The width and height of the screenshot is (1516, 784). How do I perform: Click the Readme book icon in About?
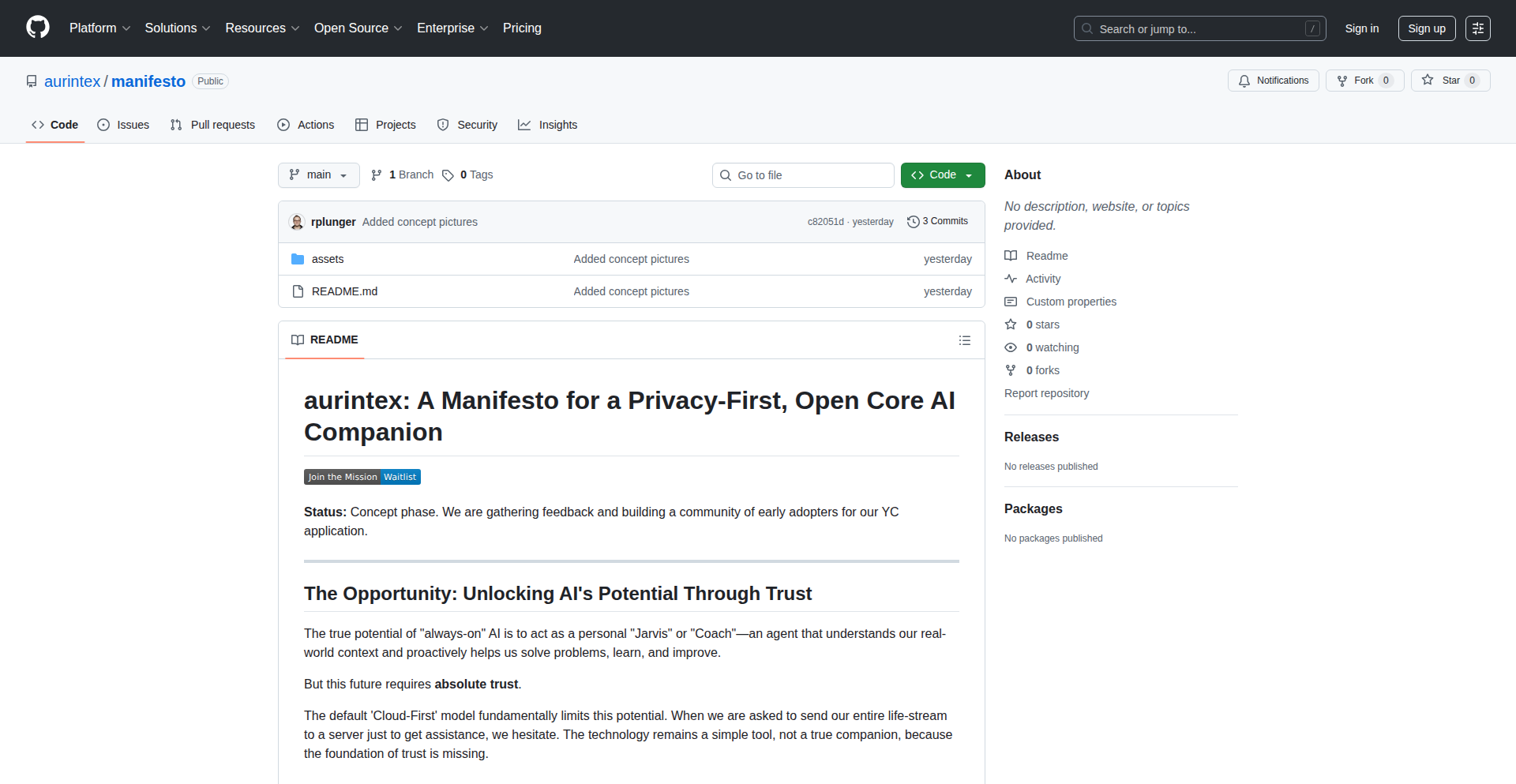[1011, 256]
